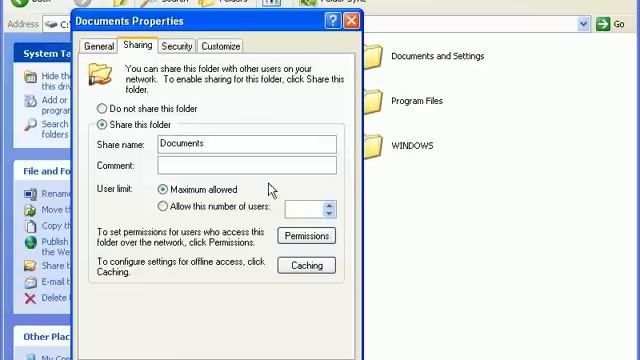Click the Share name field
The width and height of the screenshot is (640, 360).
pyautogui.click(x=247, y=144)
